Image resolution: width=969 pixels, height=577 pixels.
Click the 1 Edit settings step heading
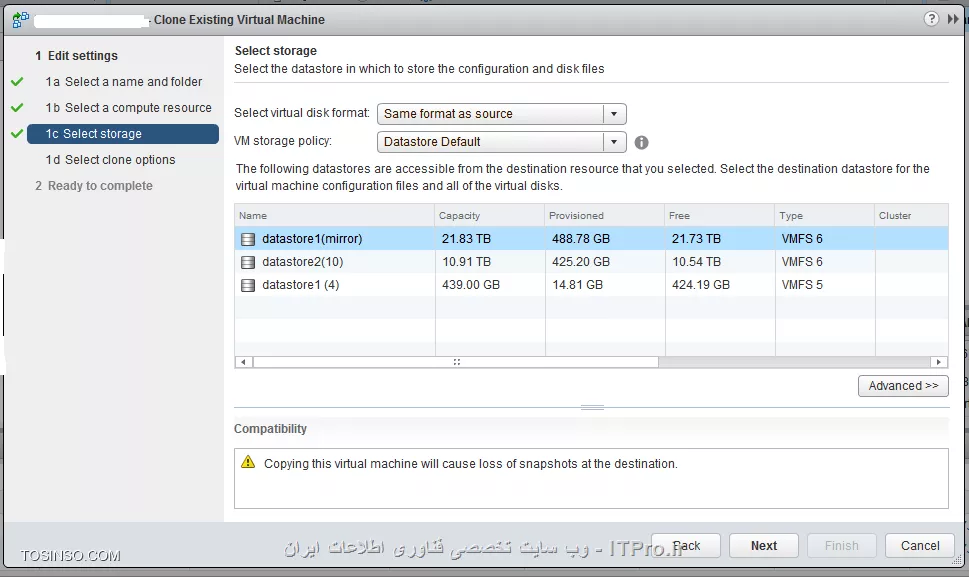point(76,56)
